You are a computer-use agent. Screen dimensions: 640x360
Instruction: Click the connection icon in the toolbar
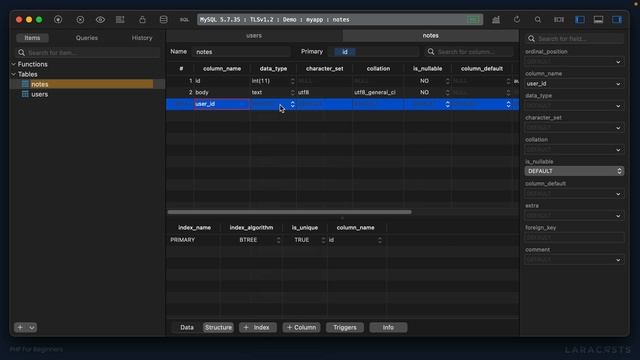pyautogui.click(x=58, y=20)
